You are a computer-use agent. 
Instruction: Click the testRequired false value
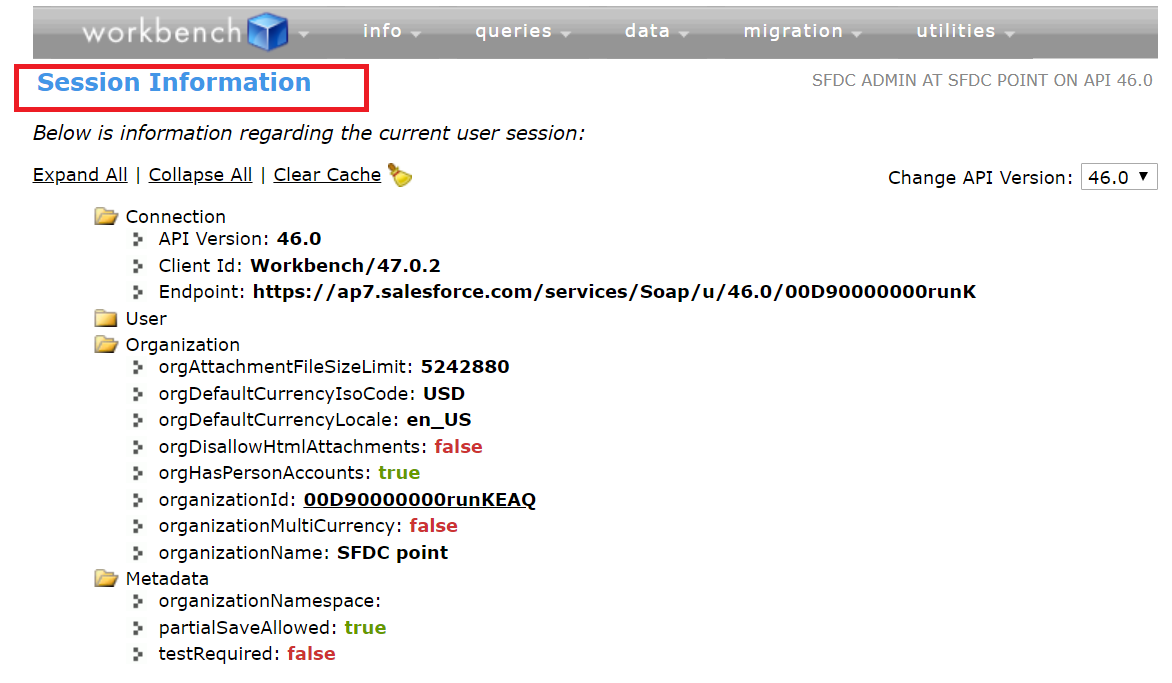coord(312,655)
